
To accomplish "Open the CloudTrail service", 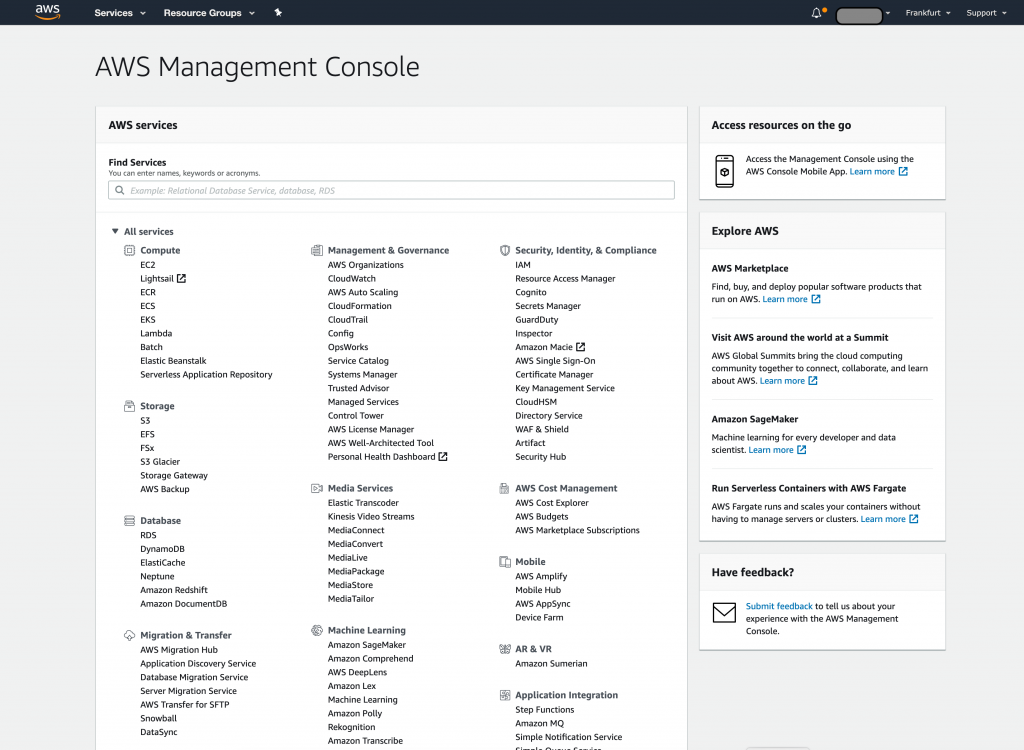I will (348, 319).
